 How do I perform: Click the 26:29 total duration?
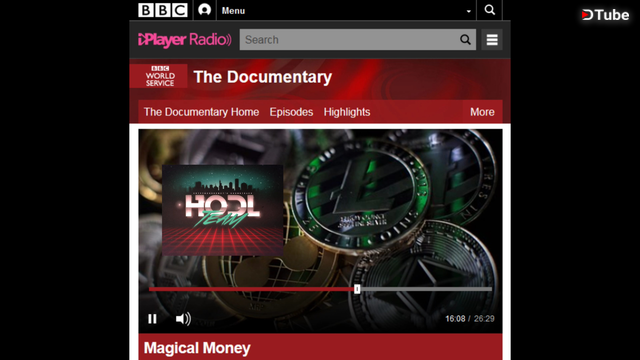484,319
